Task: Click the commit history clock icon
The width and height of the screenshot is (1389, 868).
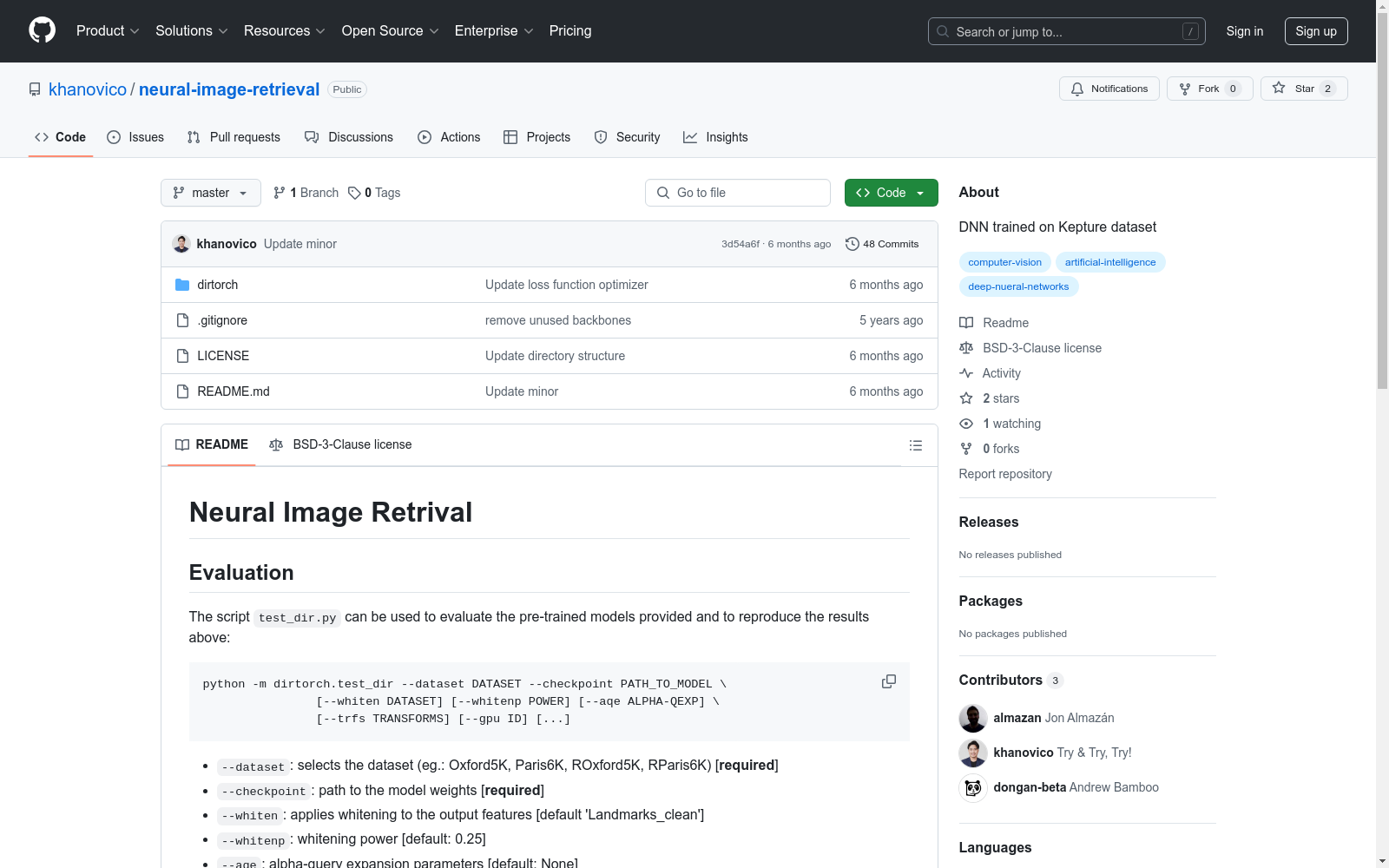Action: [852, 244]
